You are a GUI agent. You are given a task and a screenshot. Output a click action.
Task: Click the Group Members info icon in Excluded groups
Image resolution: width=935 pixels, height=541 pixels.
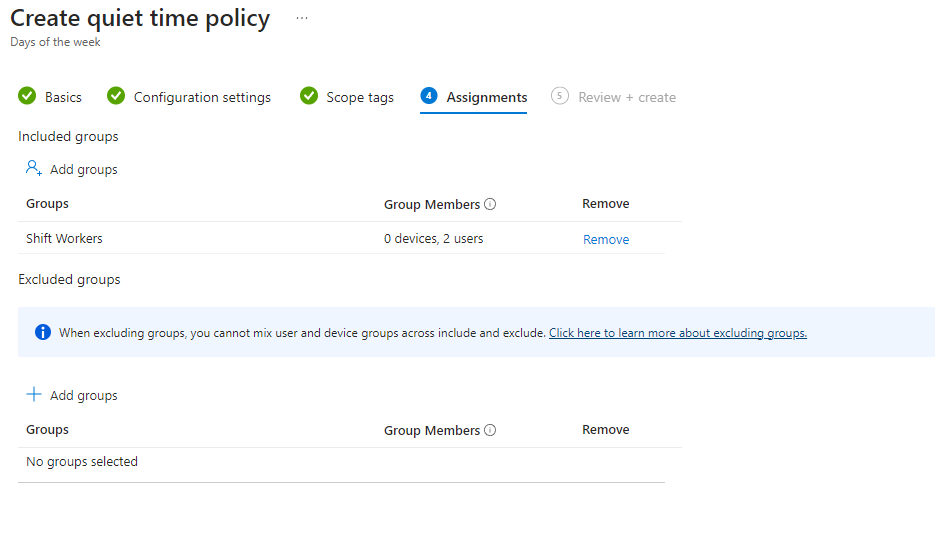[x=490, y=430]
